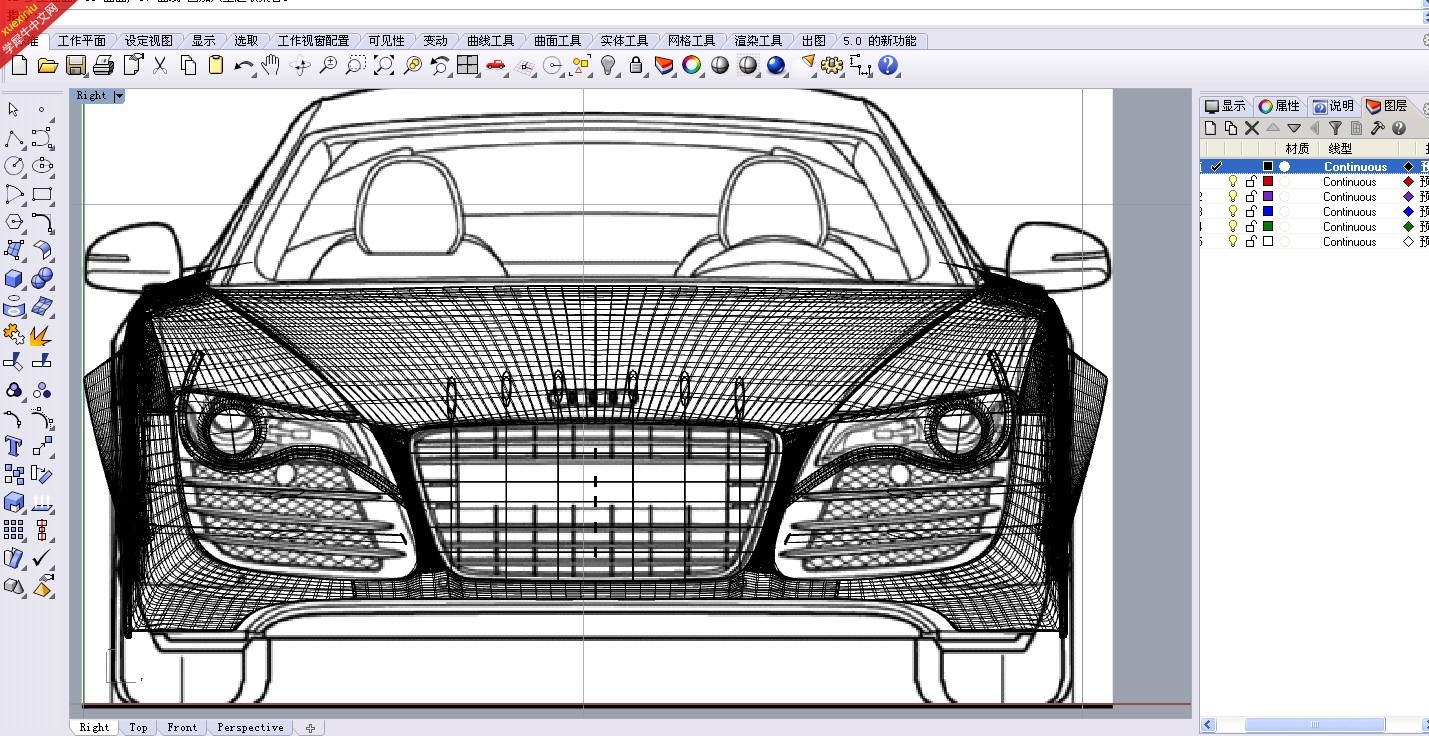Switch to the Front viewport tab
Viewport: 1429px width, 736px height.
click(x=182, y=727)
